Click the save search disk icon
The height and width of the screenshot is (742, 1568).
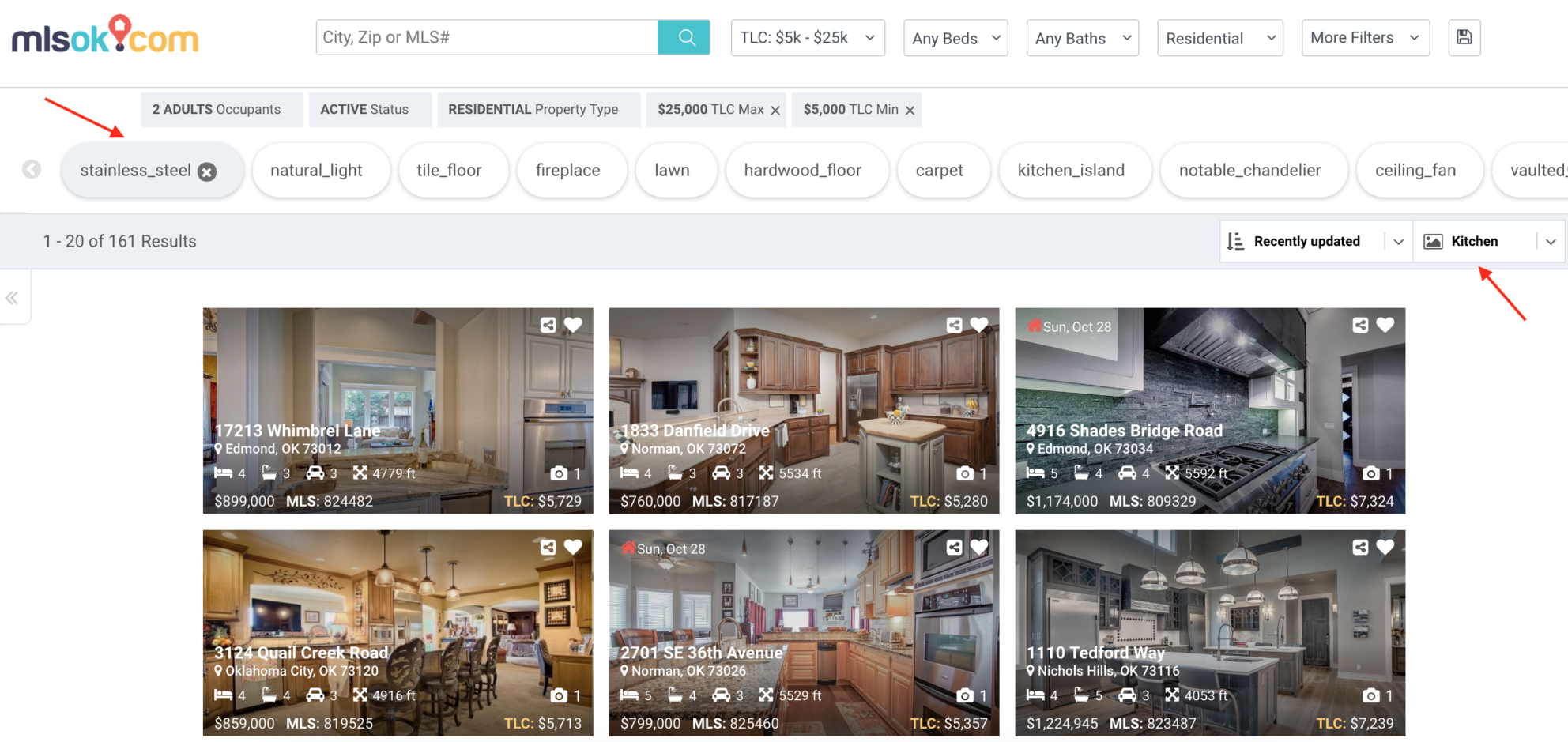(1464, 37)
